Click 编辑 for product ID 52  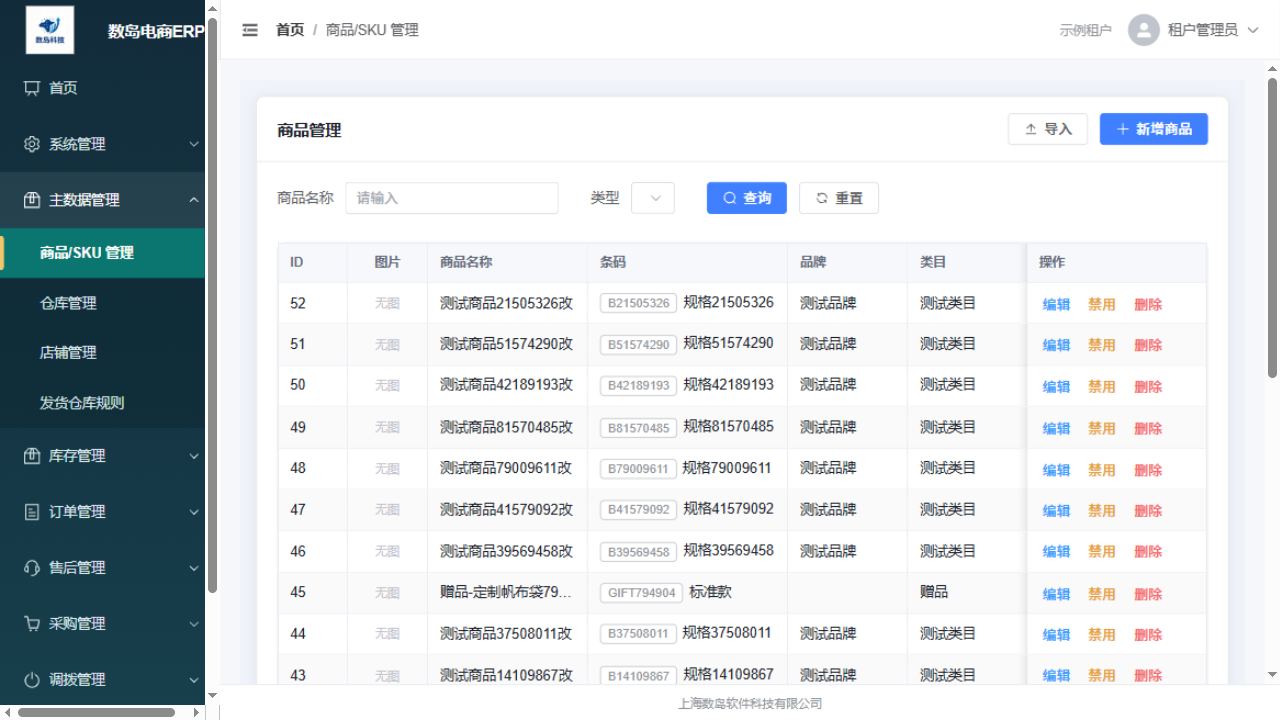tap(1056, 305)
